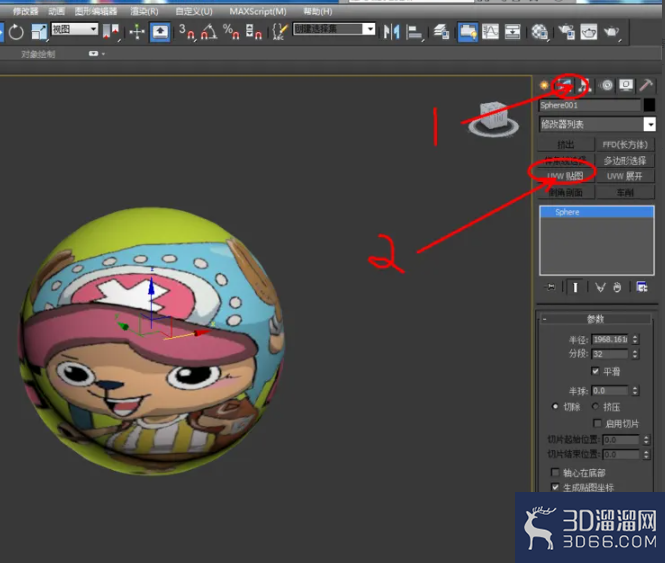665x563 pixels.
Task: Open the Display panel tab
Action: click(626, 86)
